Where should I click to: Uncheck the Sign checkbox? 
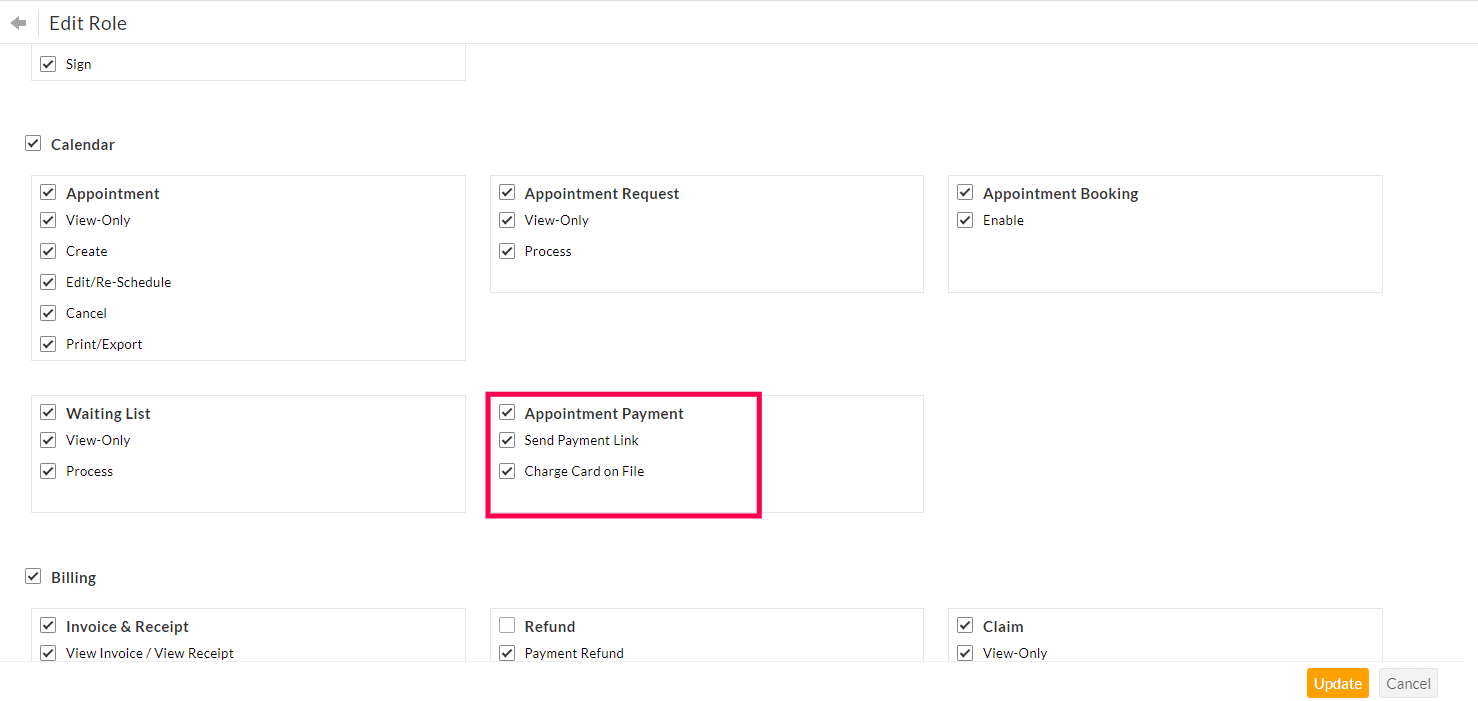pyautogui.click(x=48, y=64)
